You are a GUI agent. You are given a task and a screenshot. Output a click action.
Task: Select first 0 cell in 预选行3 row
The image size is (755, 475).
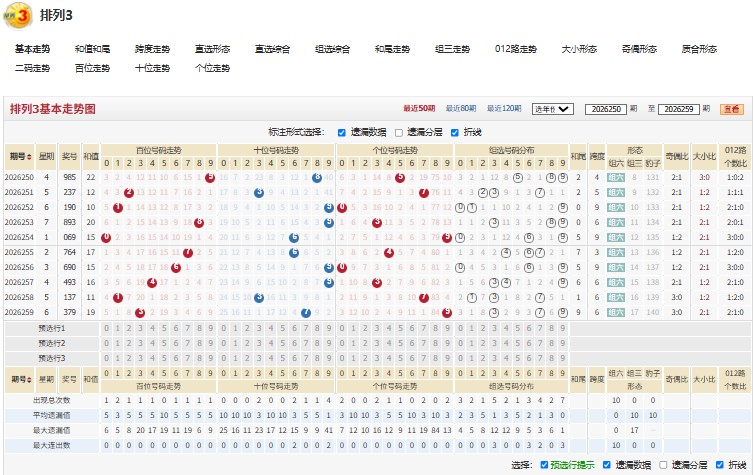click(x=106, y=358)
